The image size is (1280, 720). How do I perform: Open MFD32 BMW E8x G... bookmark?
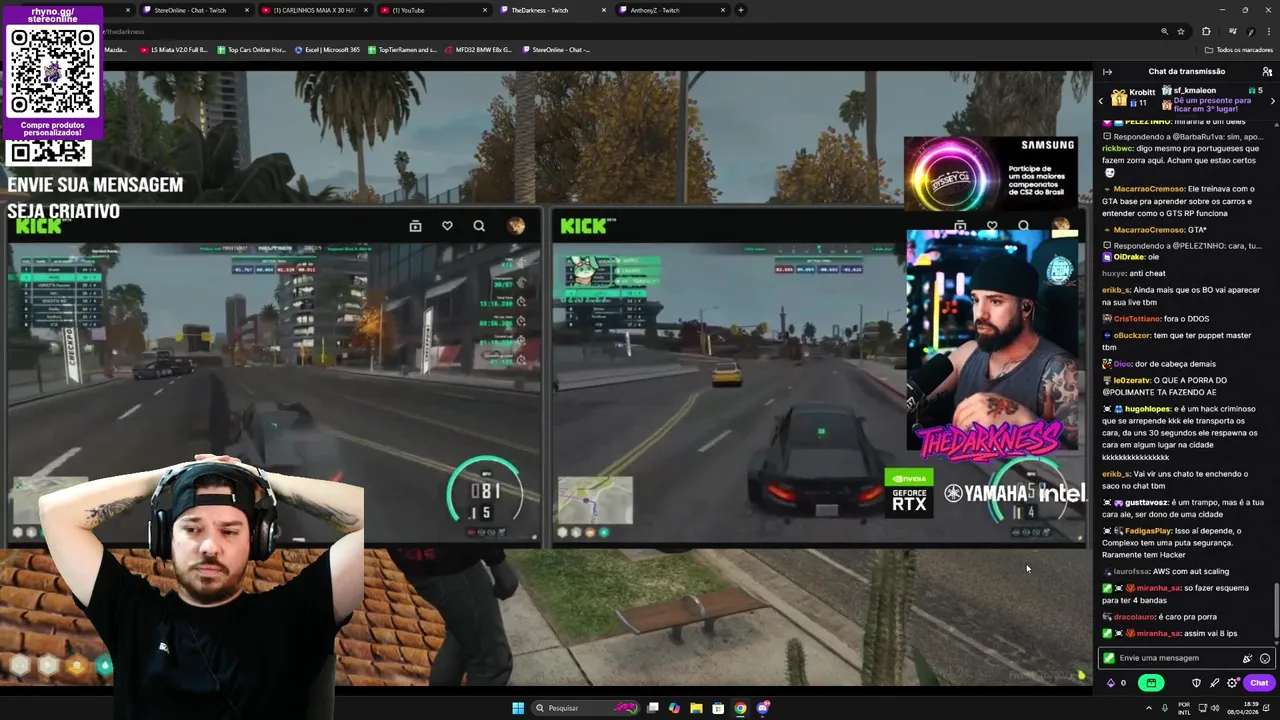pyautogui.click(x=480, y=50)
